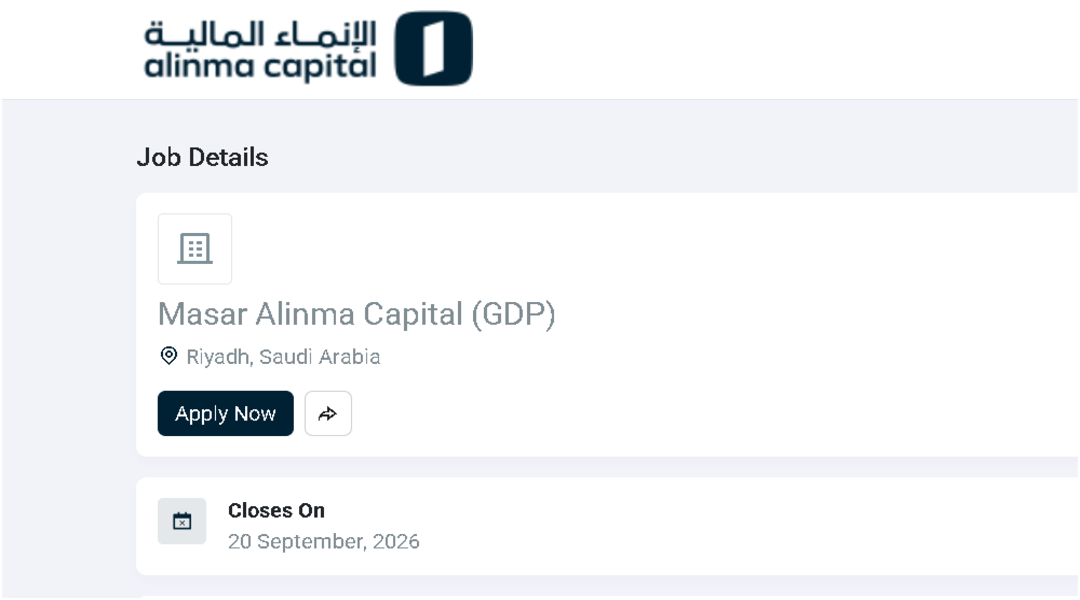Click the Job Details heading
The height and width of the screenshot is (600, 1080).
(x=202, y=157)
